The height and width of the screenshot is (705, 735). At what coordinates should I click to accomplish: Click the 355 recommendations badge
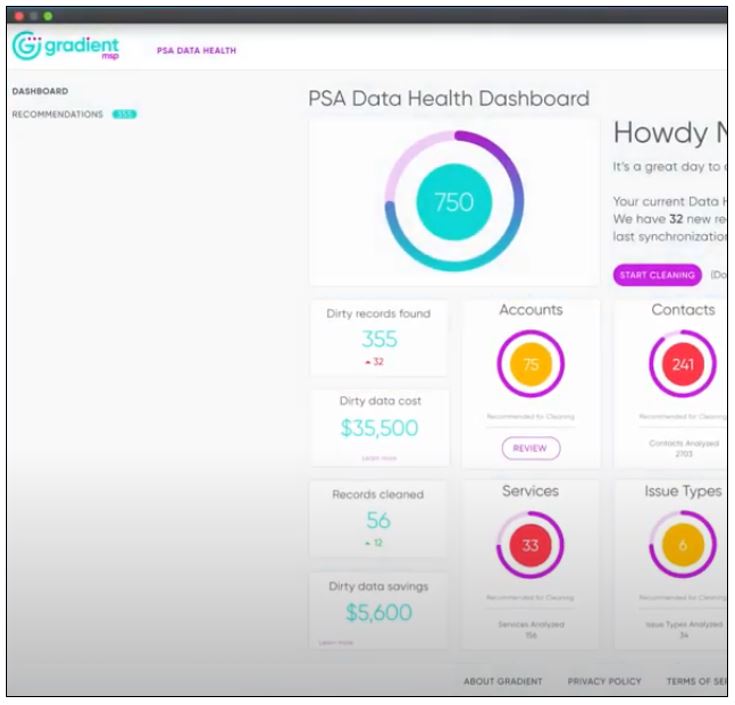coord(124,114)
